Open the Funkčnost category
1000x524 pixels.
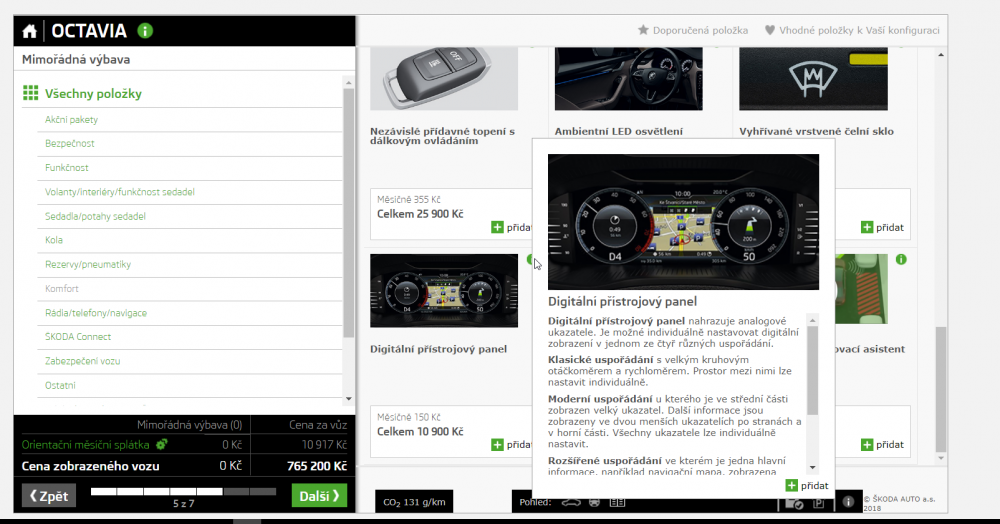point(66,168)
